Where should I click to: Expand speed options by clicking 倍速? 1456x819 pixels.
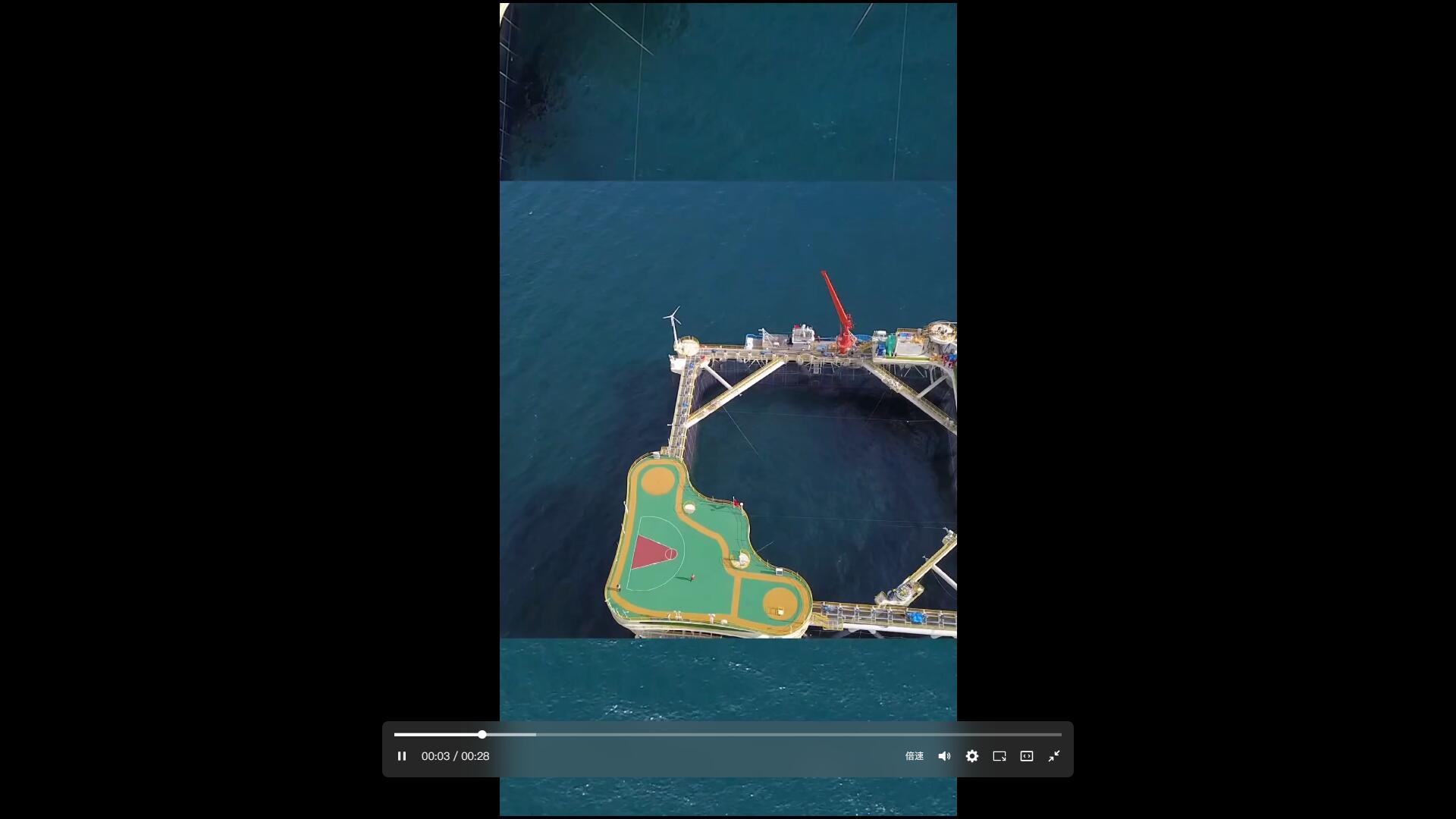(913, 756)
